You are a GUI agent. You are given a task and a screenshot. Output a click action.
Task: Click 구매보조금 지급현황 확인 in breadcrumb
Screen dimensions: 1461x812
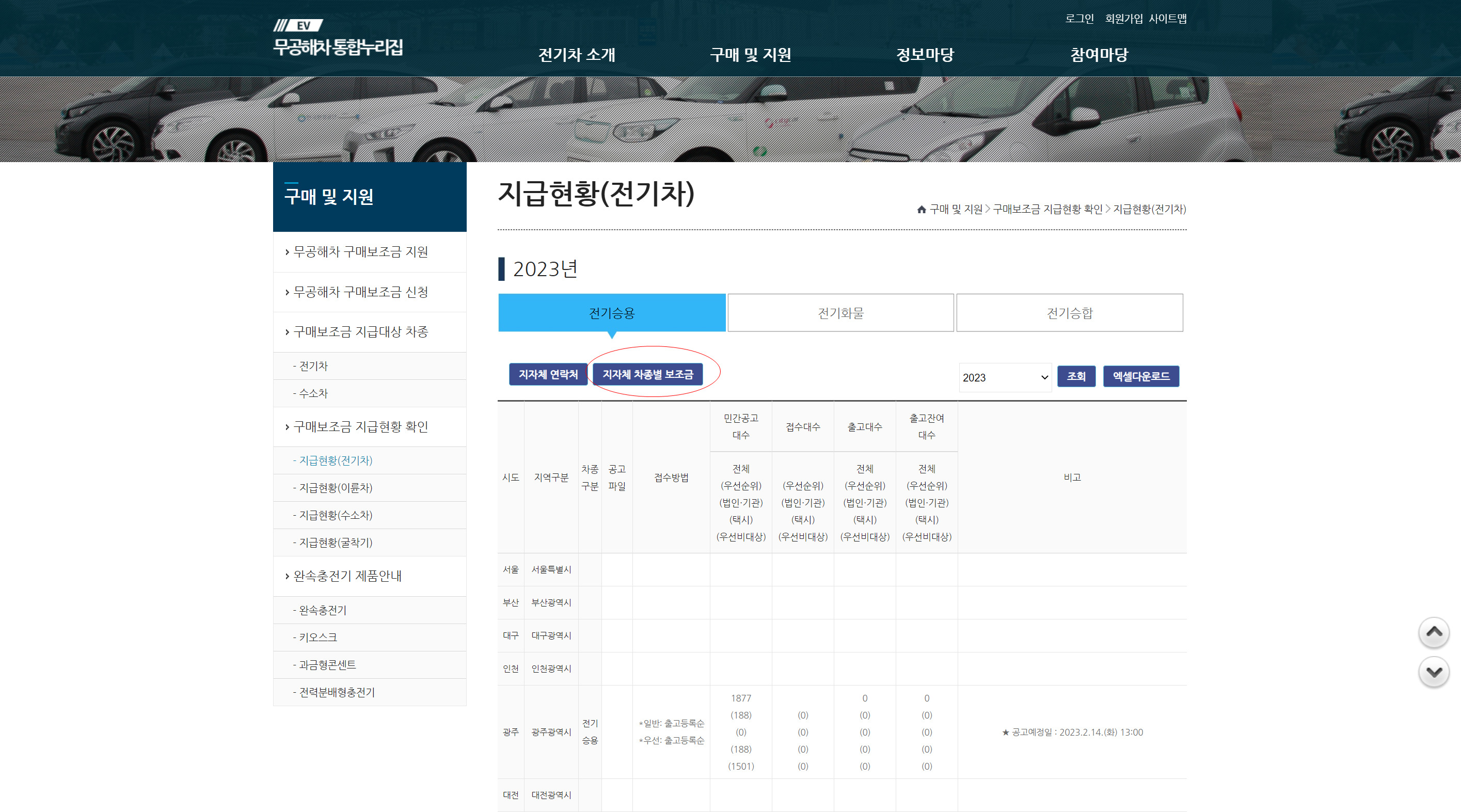(x=1047, y=209)
